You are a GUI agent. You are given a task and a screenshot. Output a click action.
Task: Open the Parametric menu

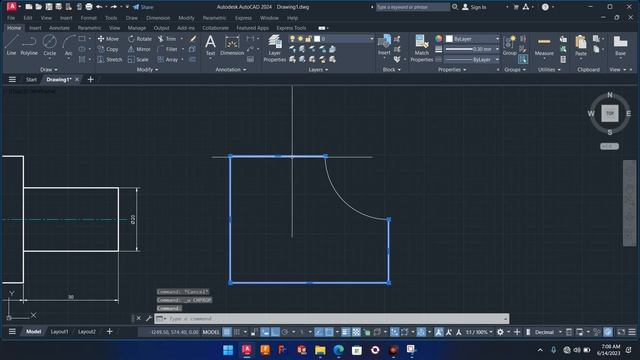pos(214,18)
